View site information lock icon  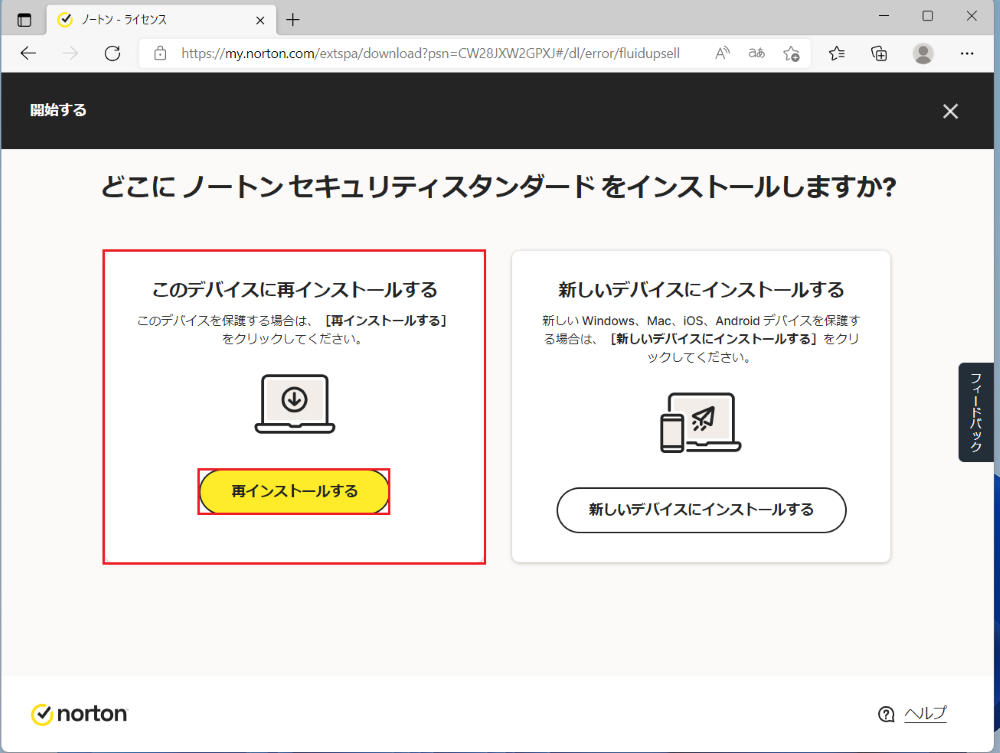tap(160, 54)
